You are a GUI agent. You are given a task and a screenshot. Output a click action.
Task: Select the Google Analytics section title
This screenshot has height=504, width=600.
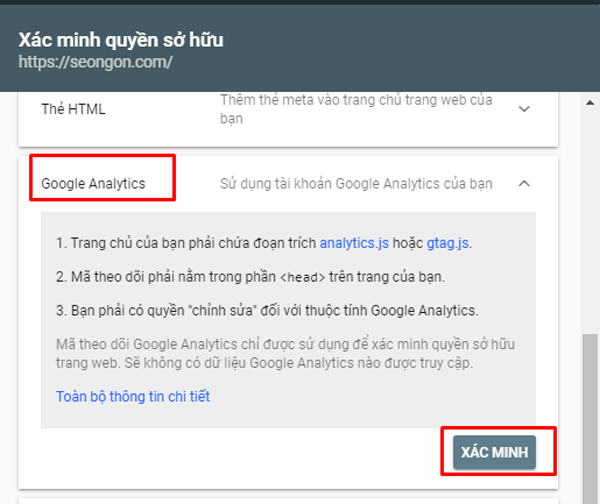tap(93, 184)
